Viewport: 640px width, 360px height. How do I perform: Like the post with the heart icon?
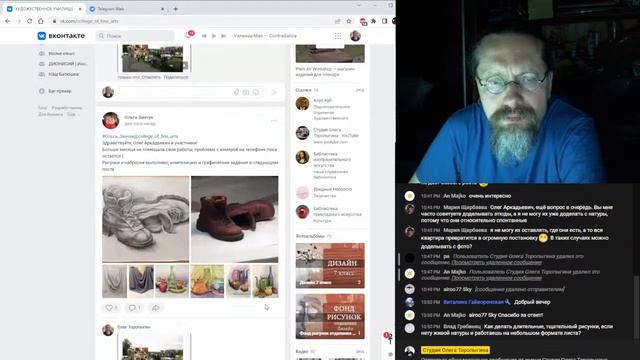point(111,308)
